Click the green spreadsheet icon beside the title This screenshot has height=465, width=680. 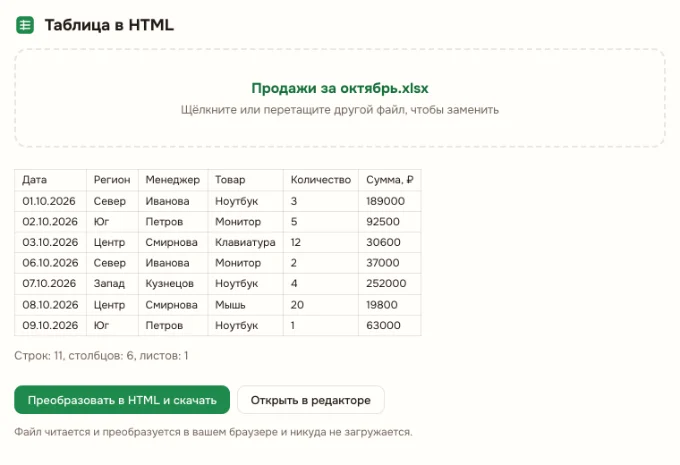25,25
